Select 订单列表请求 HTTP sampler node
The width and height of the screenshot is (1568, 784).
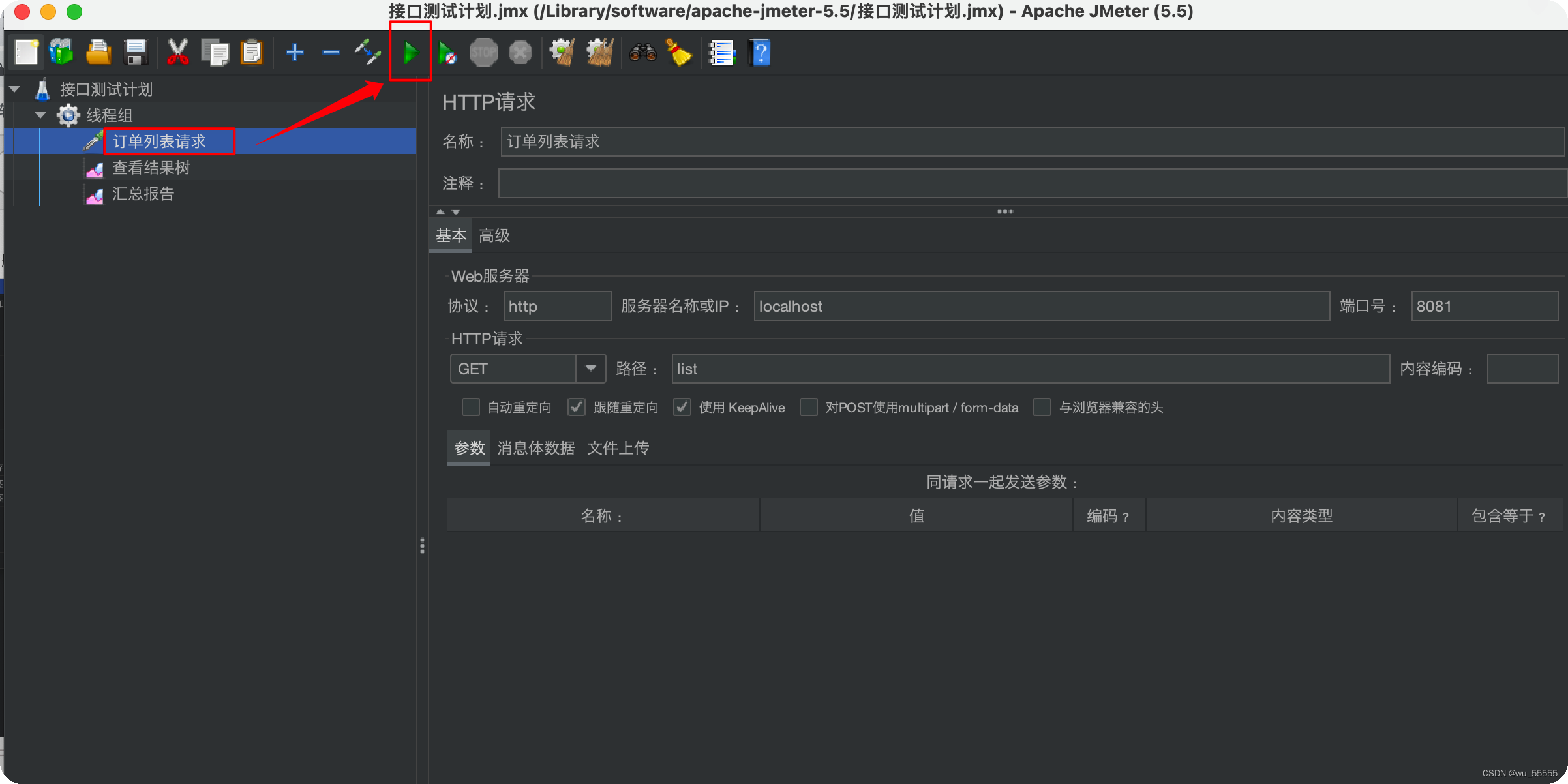(x=159, y=142)
